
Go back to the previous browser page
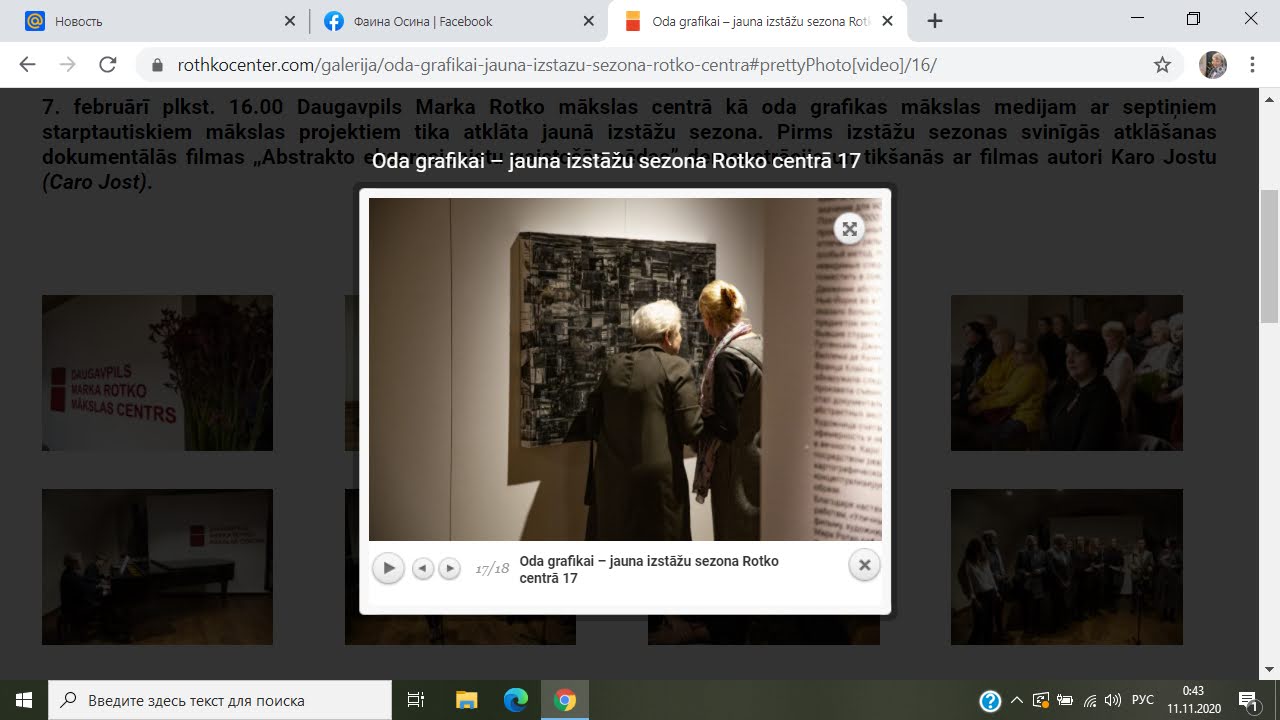pyautogui.click(x=28, y=65)
